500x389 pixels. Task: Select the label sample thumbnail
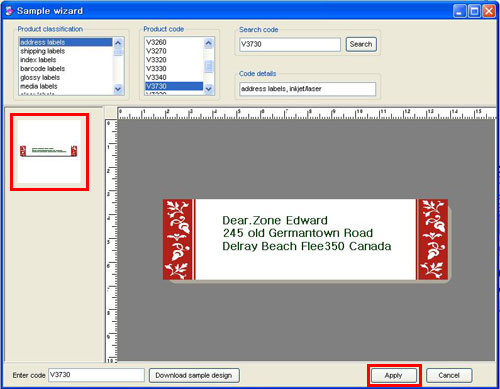[49, 152]
